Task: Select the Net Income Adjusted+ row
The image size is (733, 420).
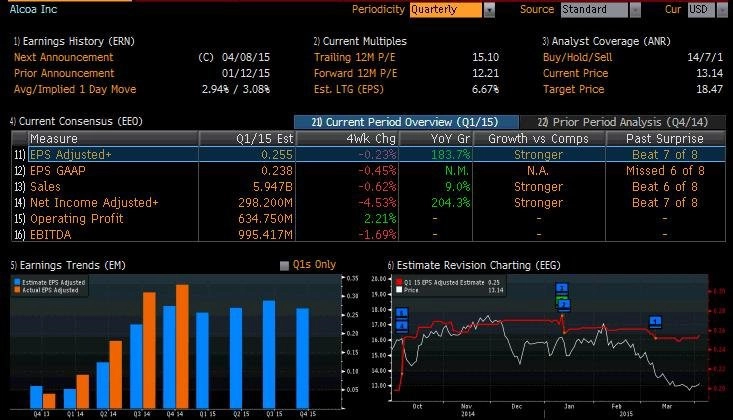Action: click(368, 203)
